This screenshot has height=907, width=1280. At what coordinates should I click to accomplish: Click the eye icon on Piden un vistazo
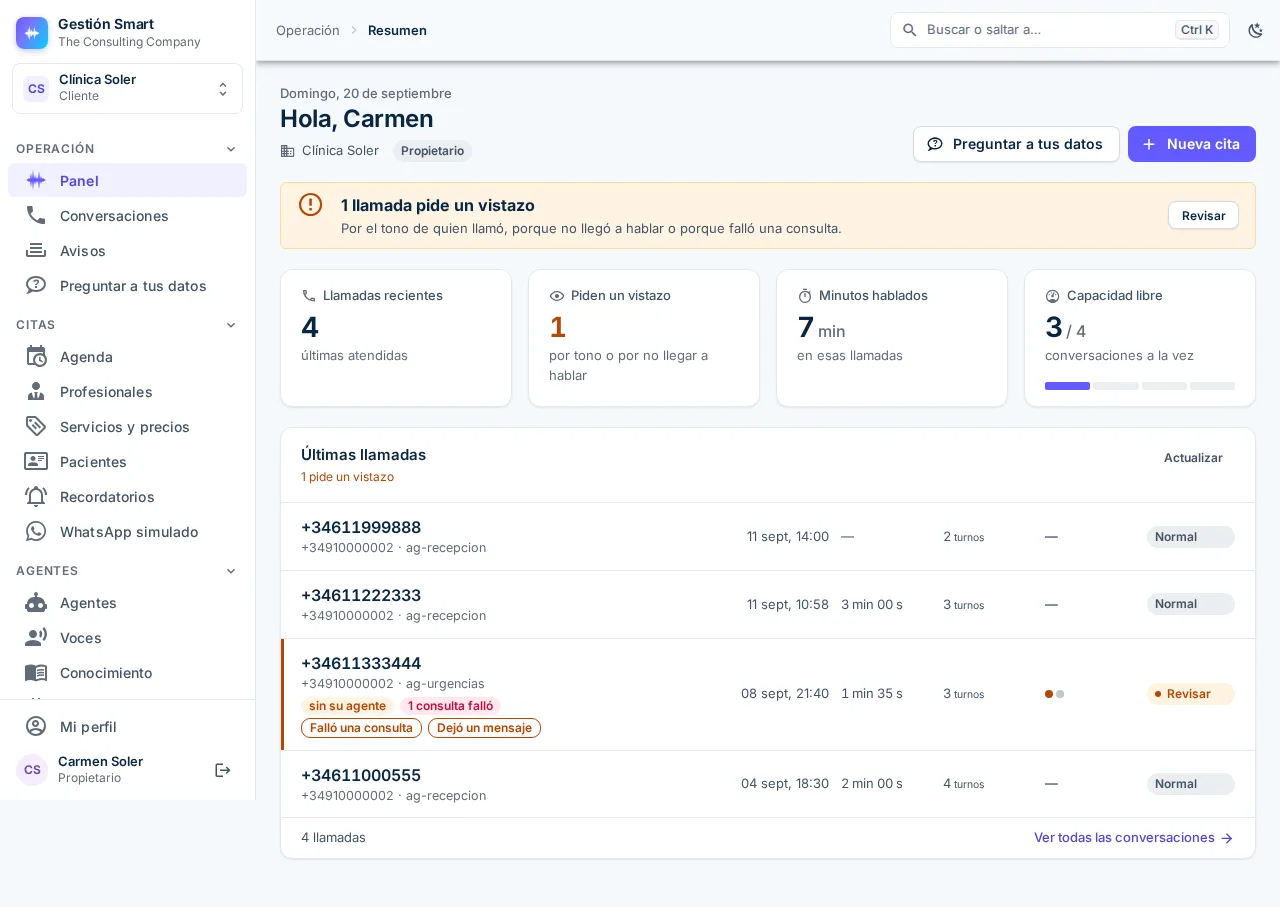tap(557, 296)
